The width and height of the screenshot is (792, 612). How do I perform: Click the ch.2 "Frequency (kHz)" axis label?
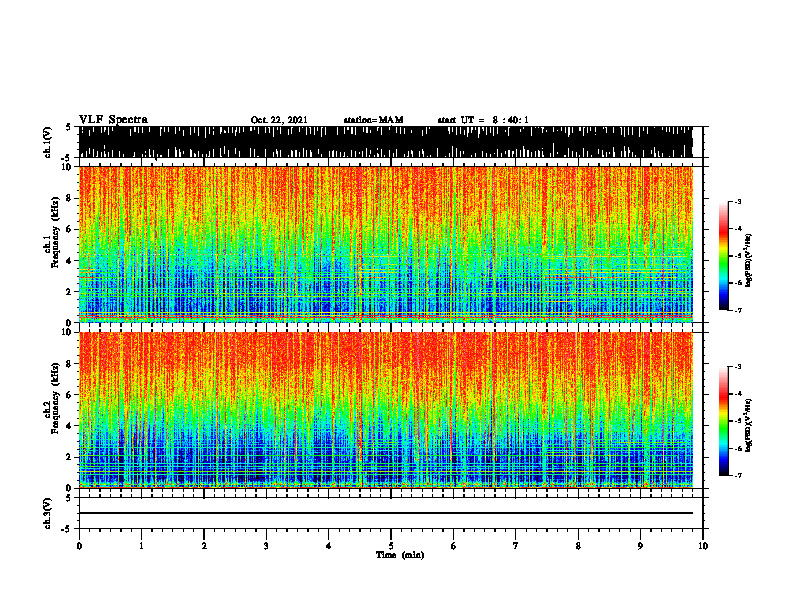tap(56, 398)
